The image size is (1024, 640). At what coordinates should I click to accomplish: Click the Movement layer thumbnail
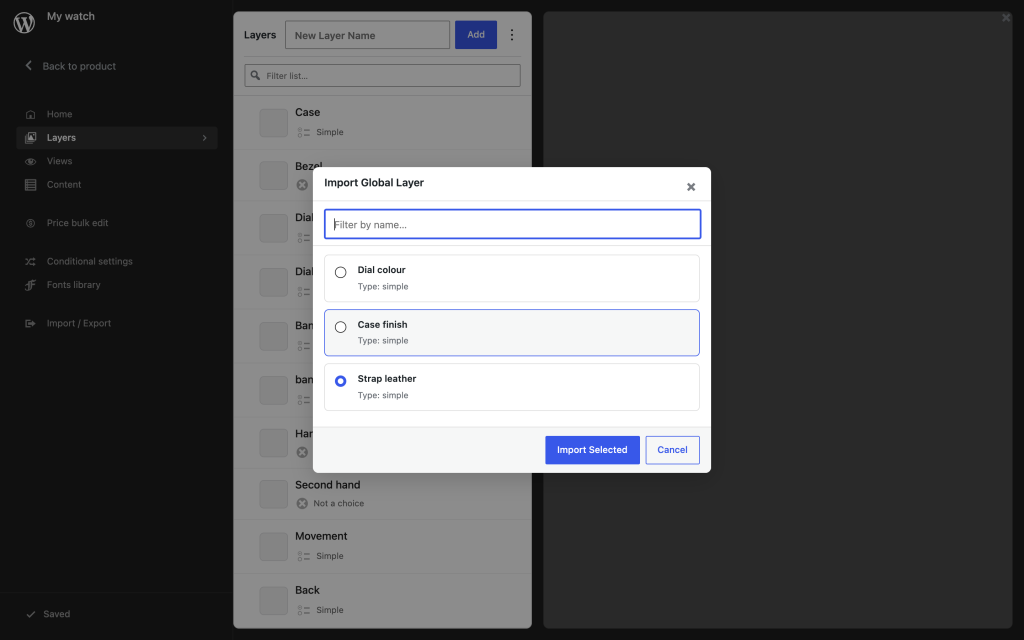coord(274,547)
